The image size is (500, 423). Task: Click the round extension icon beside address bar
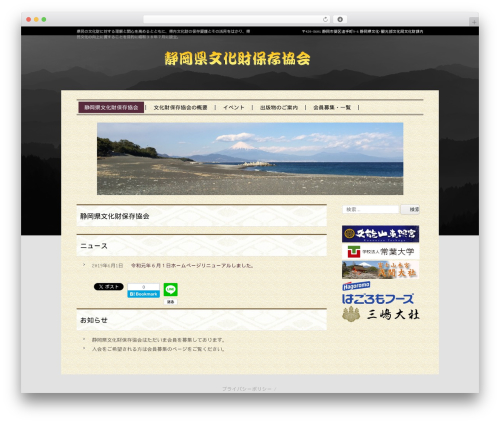[340, 19]
